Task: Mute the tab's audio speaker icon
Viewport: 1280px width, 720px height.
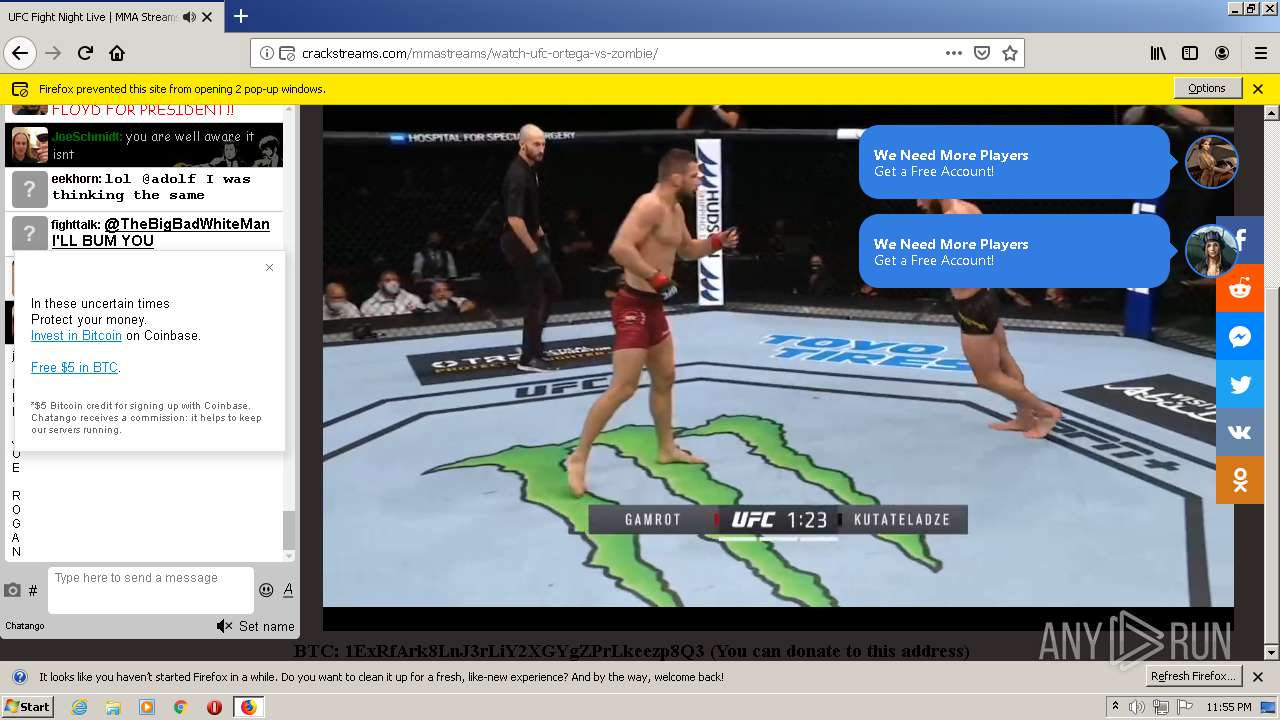Action: [x=189, y=17]
